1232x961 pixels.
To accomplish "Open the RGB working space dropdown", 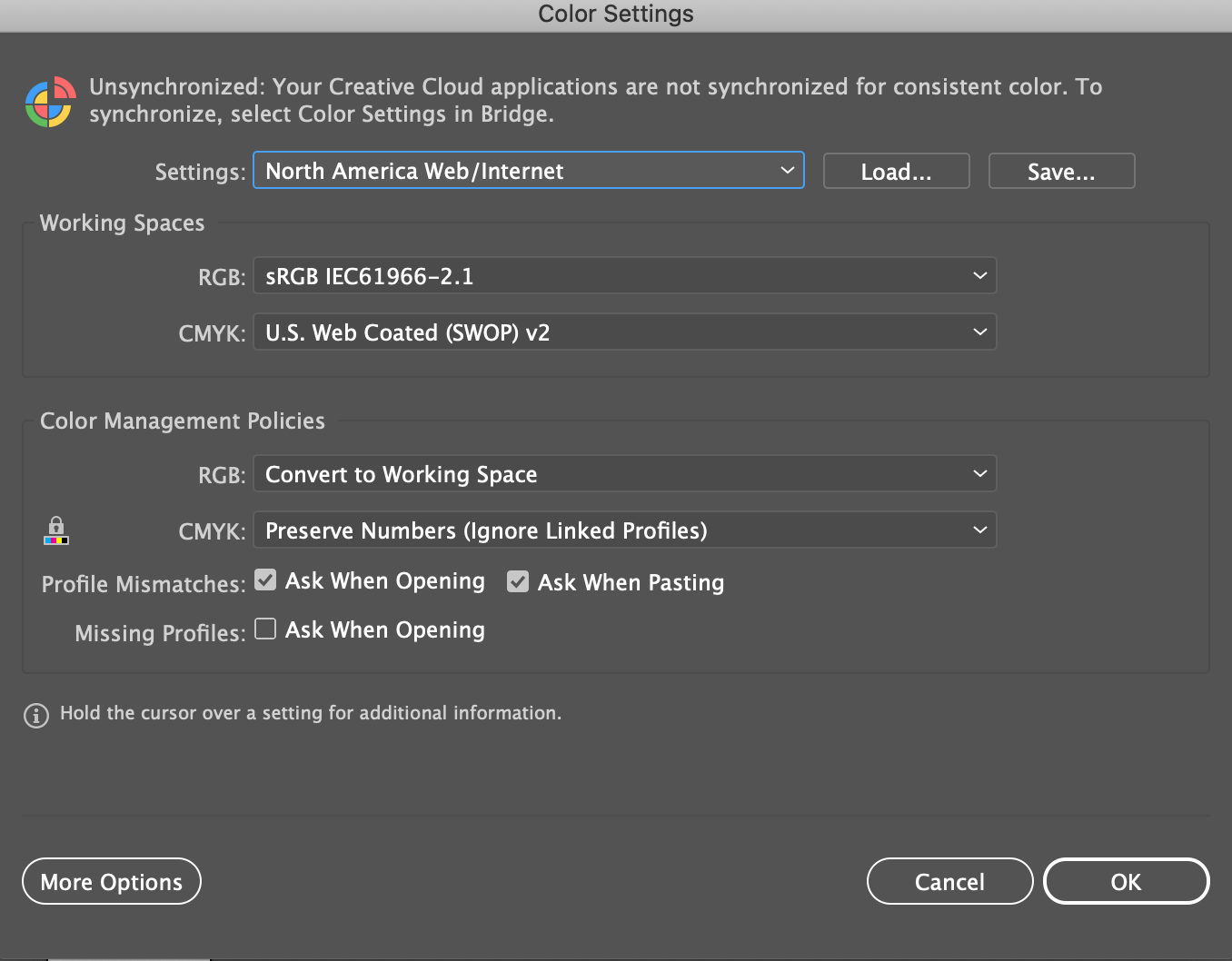I will click(624, 275).
